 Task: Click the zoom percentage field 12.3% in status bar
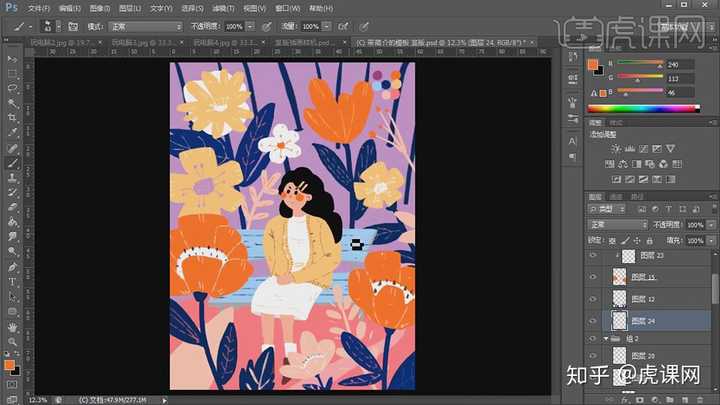(38, 400)
